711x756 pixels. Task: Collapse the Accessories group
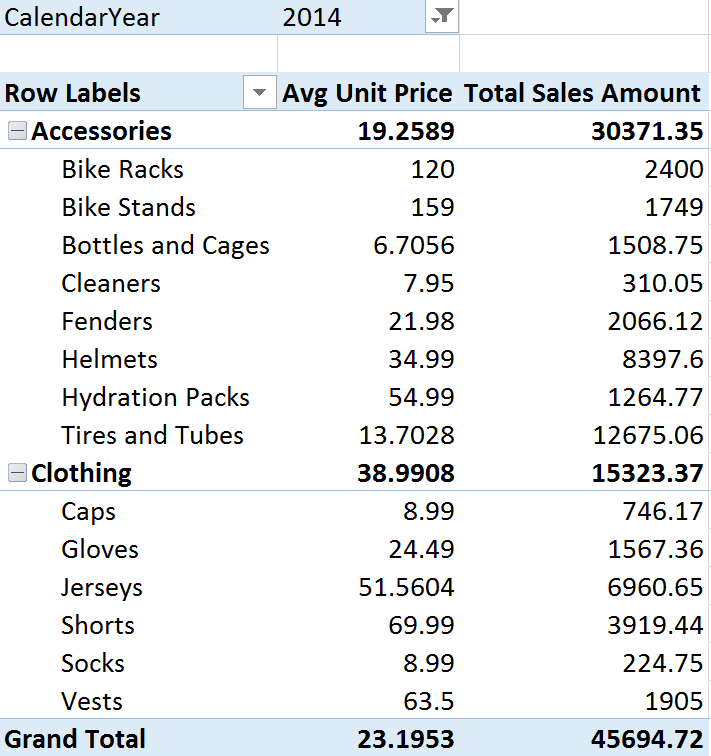[x=17, y=132]
